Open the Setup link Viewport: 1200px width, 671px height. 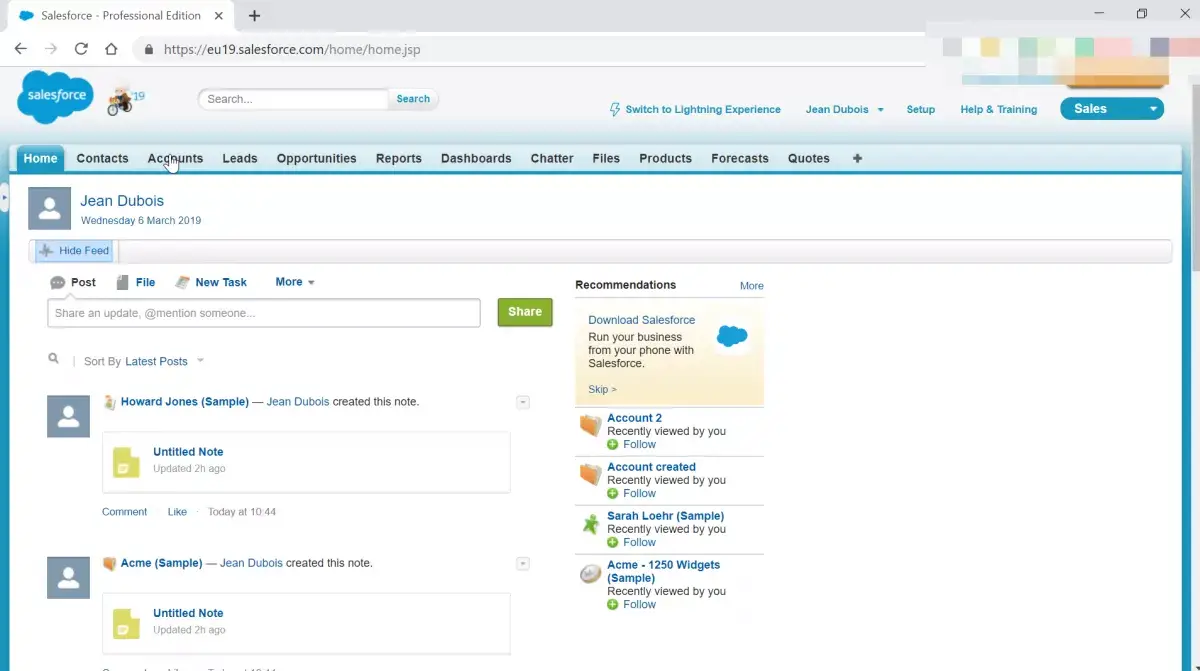click(921, 110)
